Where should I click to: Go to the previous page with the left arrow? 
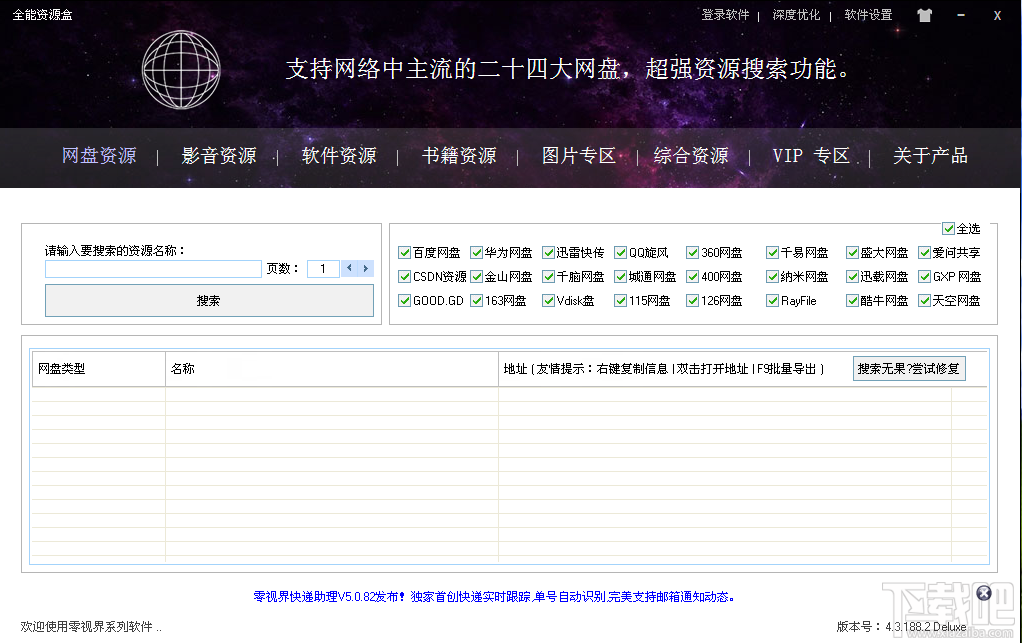(x=349, y=268)
